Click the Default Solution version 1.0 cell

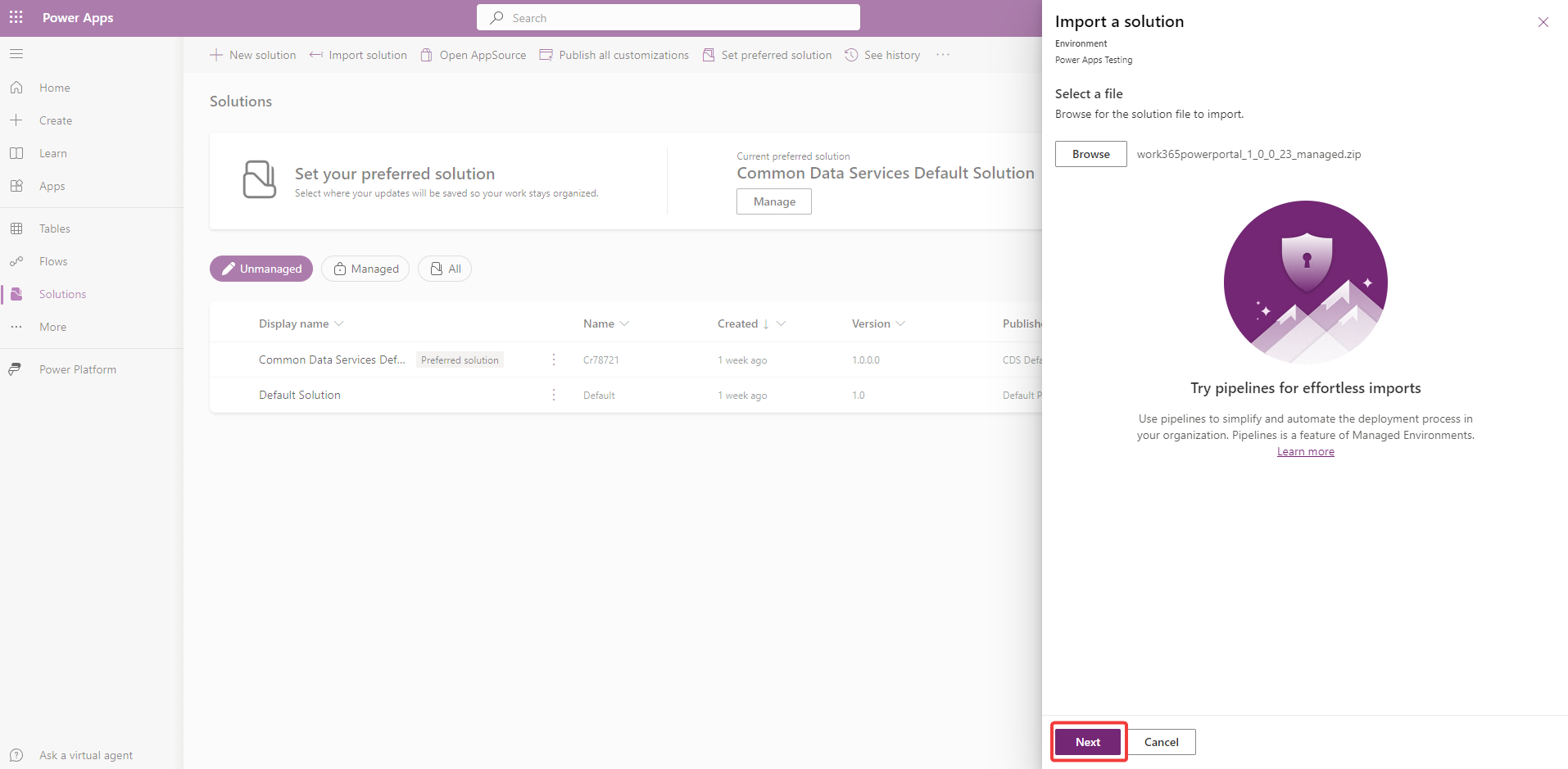coord(859,395)
